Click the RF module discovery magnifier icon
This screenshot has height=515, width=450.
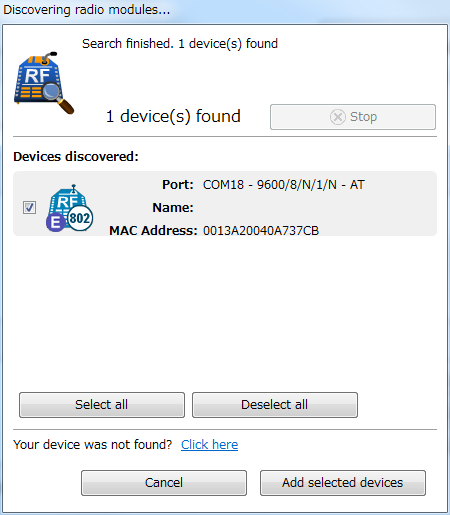point(44,83)
